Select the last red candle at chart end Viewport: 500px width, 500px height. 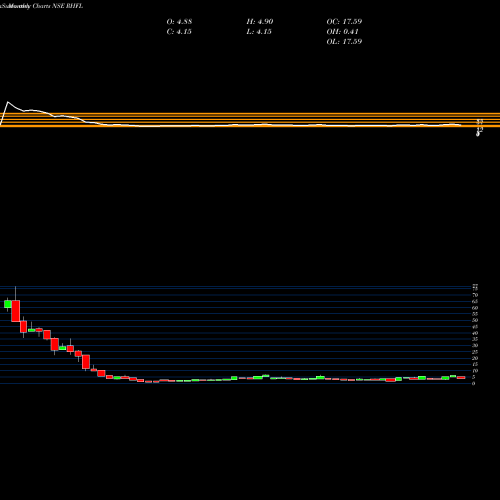pyautogui.click(x=461, y=377)
